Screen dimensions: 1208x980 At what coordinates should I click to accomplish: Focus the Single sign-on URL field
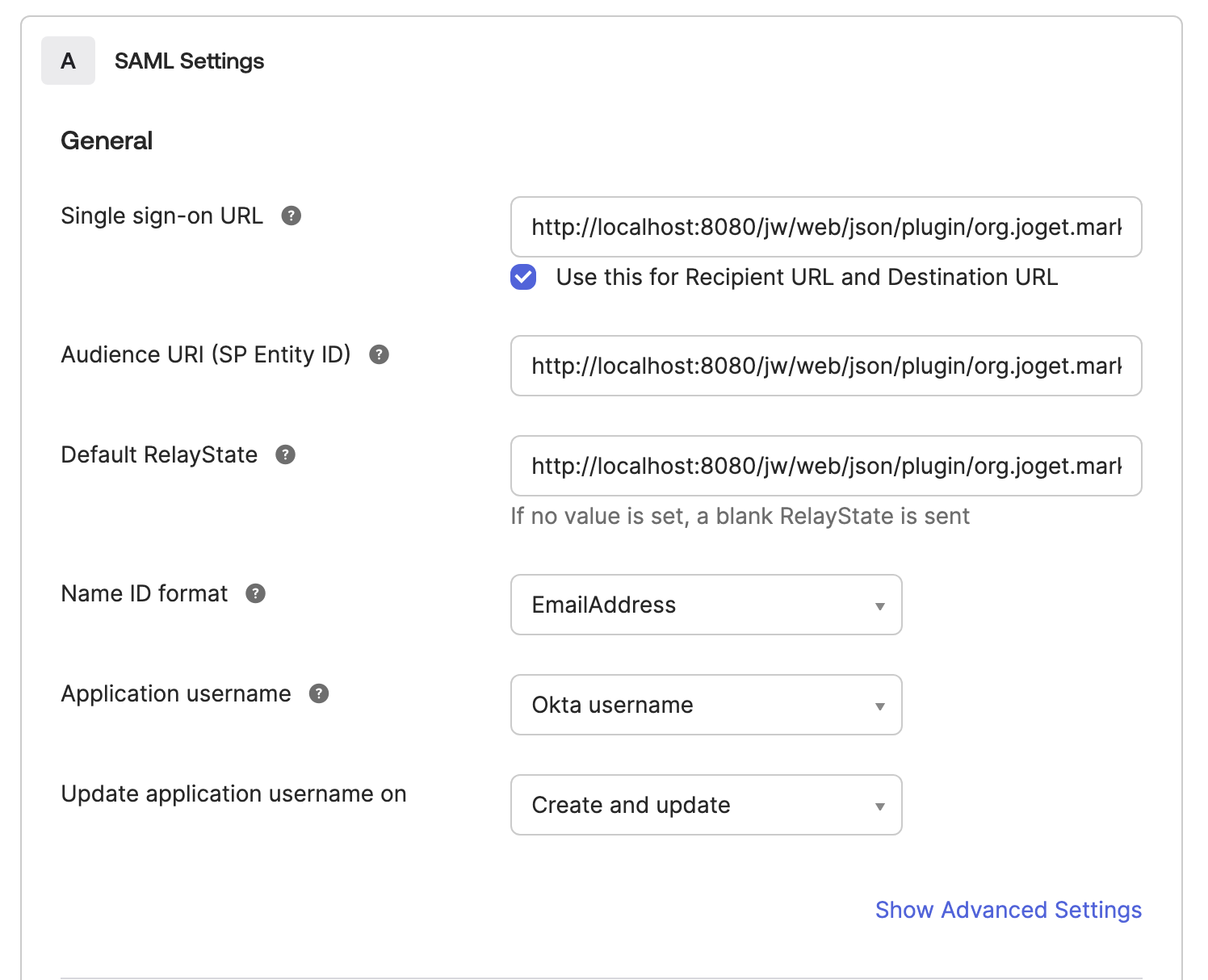coord(825,227)
